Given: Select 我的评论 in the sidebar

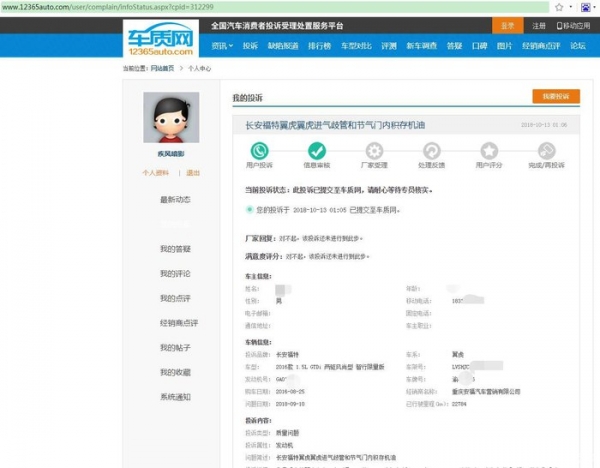Looking at the screenshot, I should click(x=175, y=274).
